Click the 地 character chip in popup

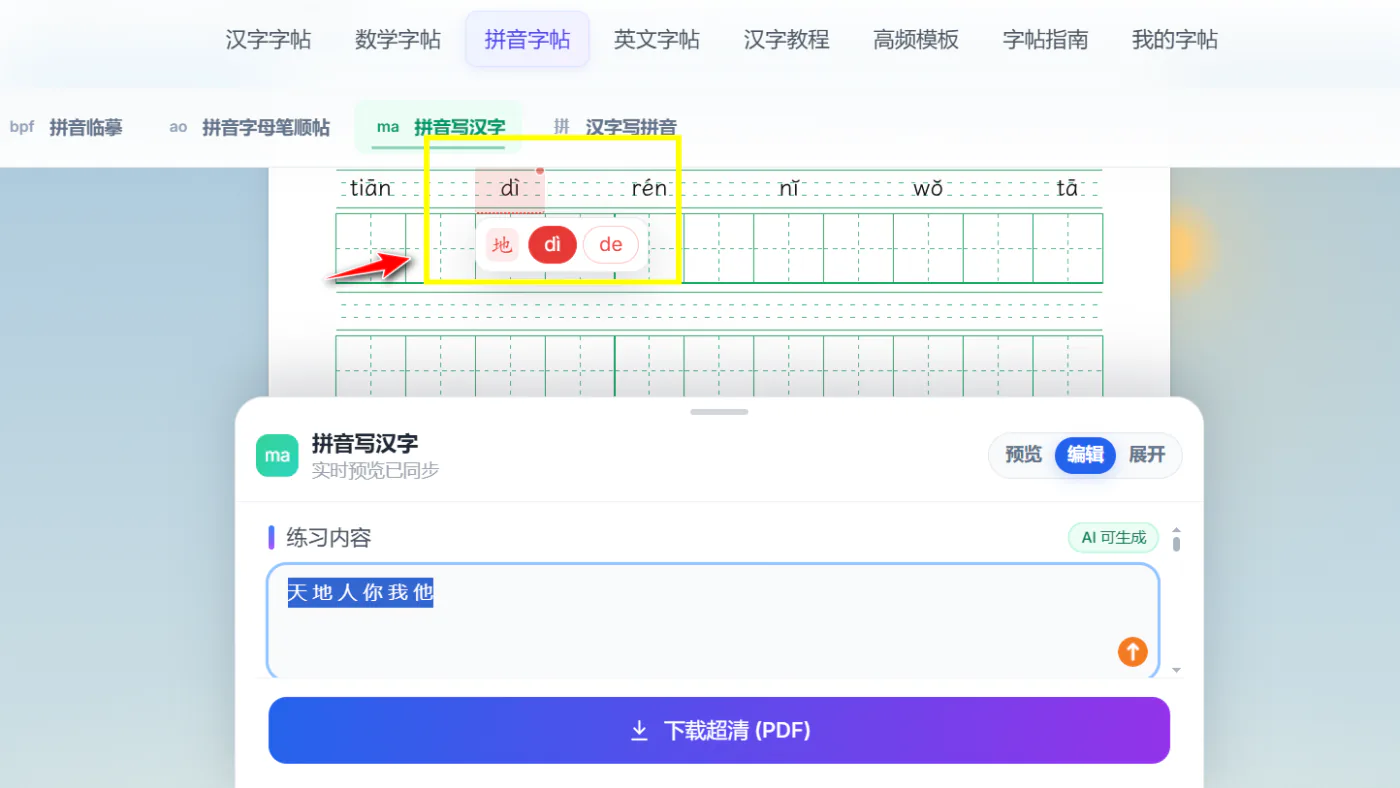pyautogui.click(x=502, y=245)
